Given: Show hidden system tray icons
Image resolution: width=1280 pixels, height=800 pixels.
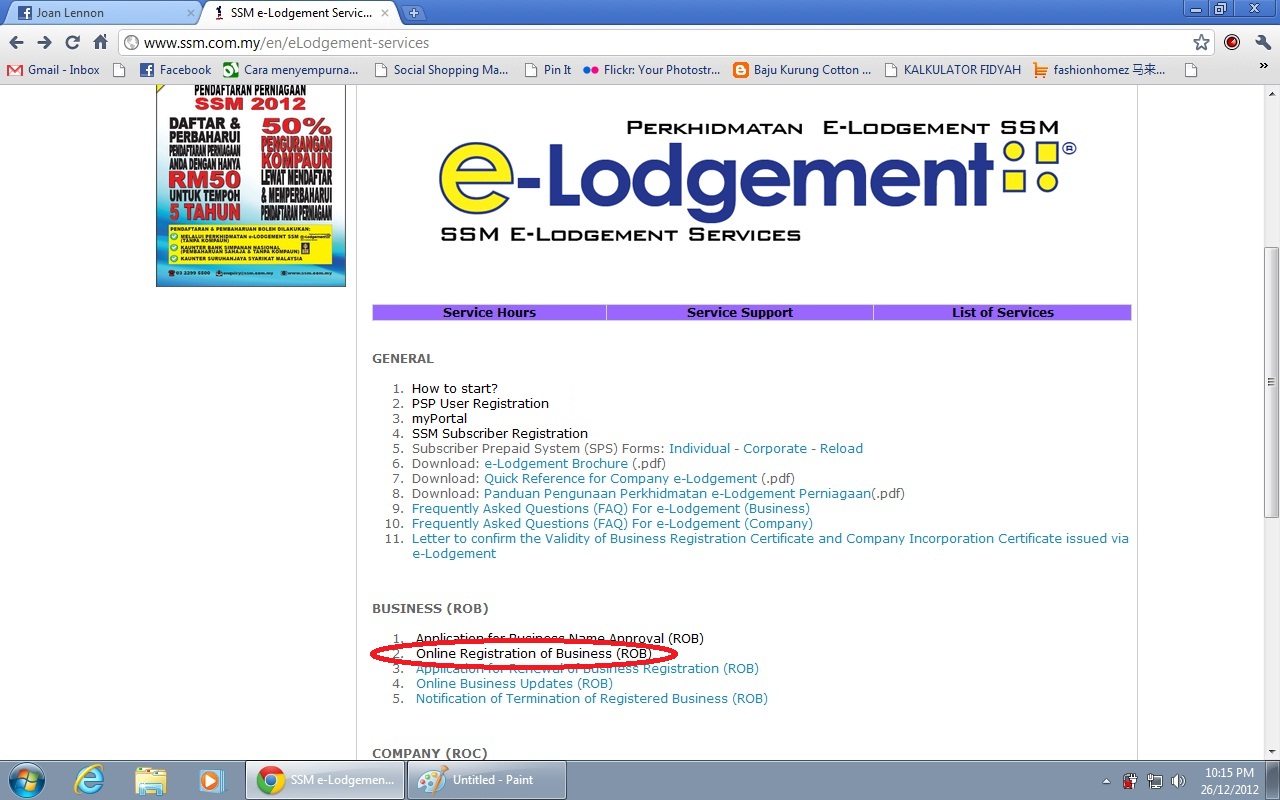Looking at the screenshot, I should point(1106,781).
